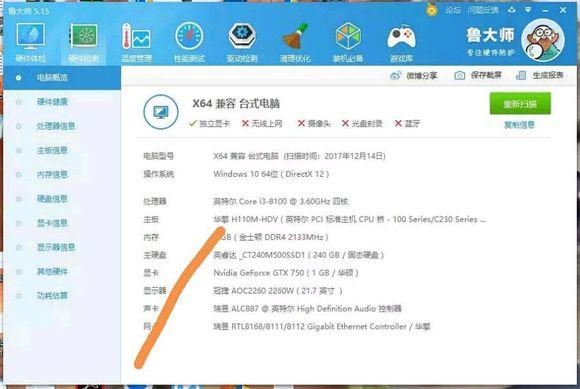
Task: Click the desktop computer circle icon
Action: [x=161, y=112]
